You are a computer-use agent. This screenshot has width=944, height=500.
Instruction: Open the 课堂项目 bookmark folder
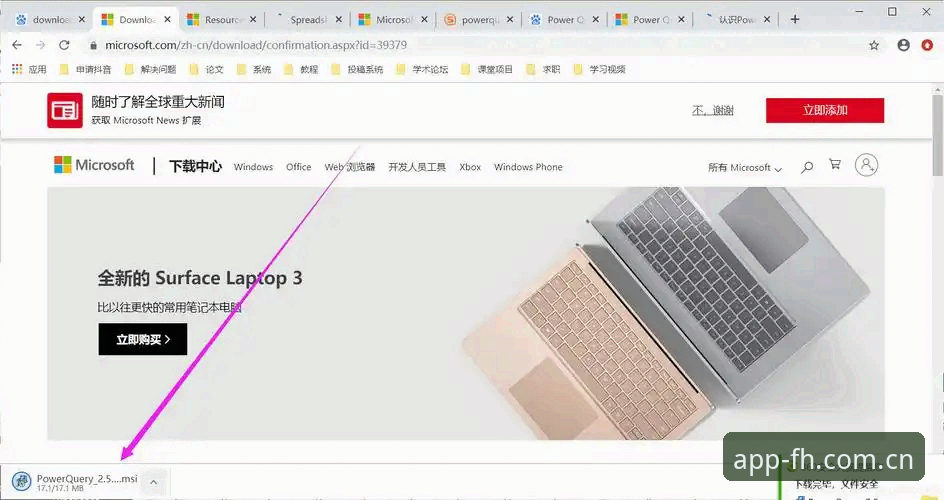click(x=487, y=69)
